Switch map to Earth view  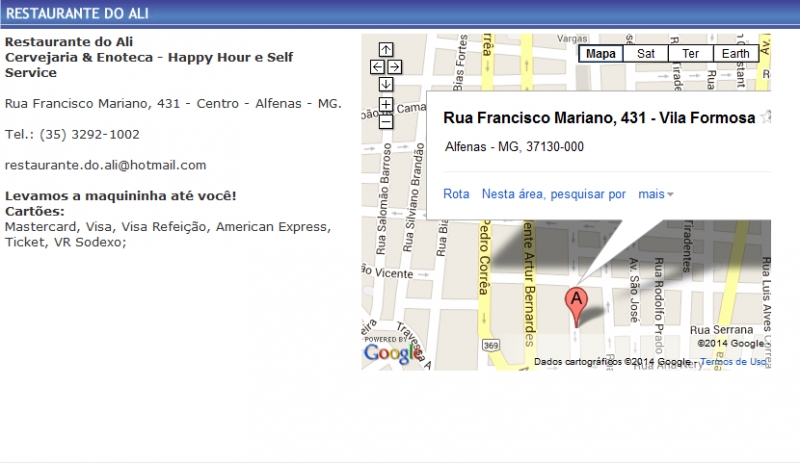tap(735, 54)
